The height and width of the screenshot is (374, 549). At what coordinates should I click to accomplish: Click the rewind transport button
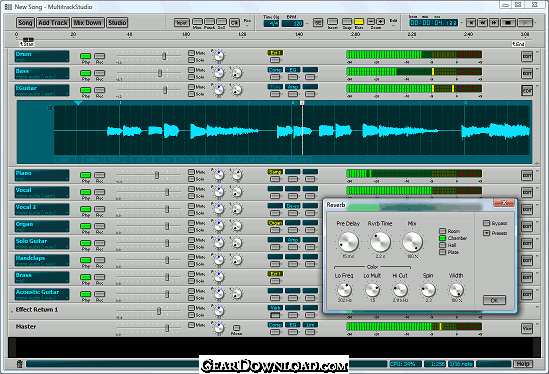pyautogui.click(x=482, y=23)
